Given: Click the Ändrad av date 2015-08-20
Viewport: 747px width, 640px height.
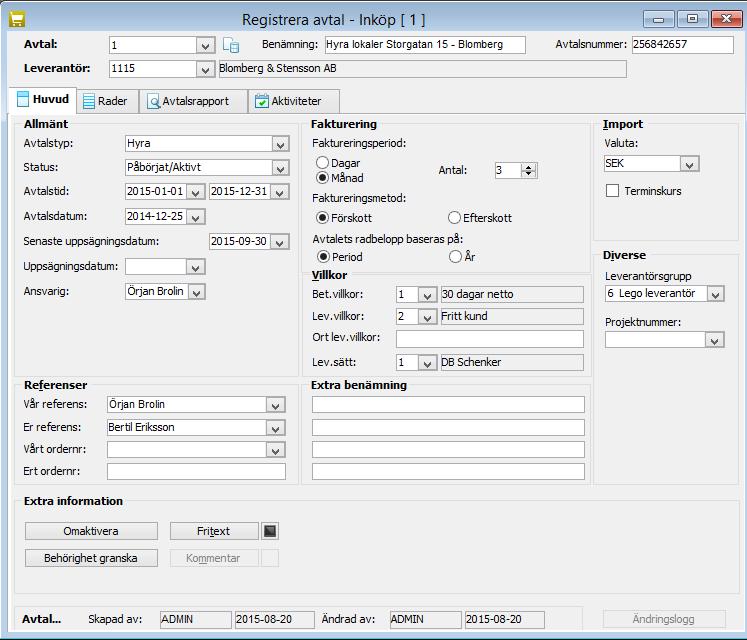Looking at the screenshot, I should point(505,620).
